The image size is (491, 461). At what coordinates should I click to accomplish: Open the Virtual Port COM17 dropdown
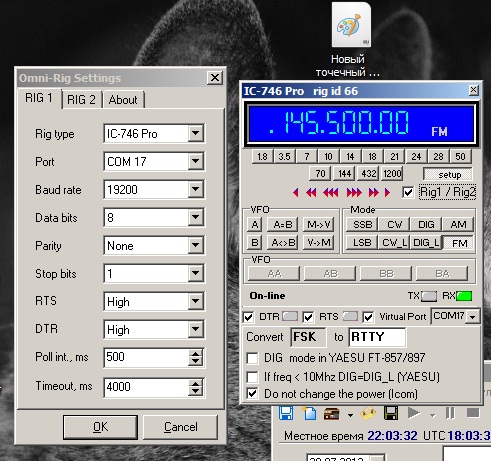pyautogui.click(x=473, y=317)
